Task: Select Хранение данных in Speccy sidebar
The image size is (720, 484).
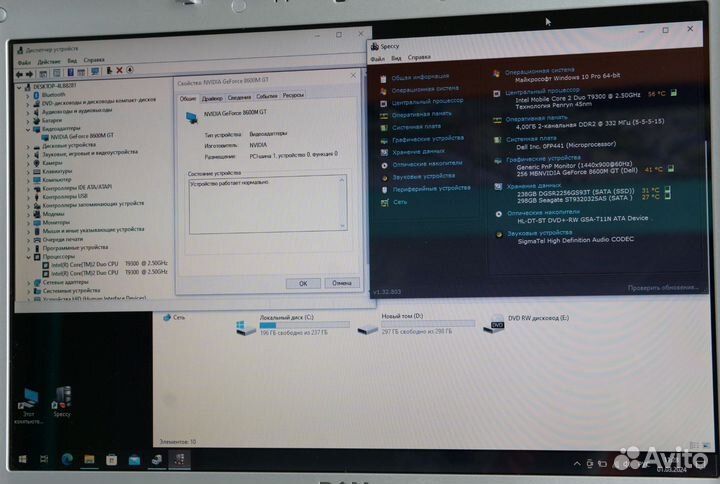Action: (x=418, y=151)
